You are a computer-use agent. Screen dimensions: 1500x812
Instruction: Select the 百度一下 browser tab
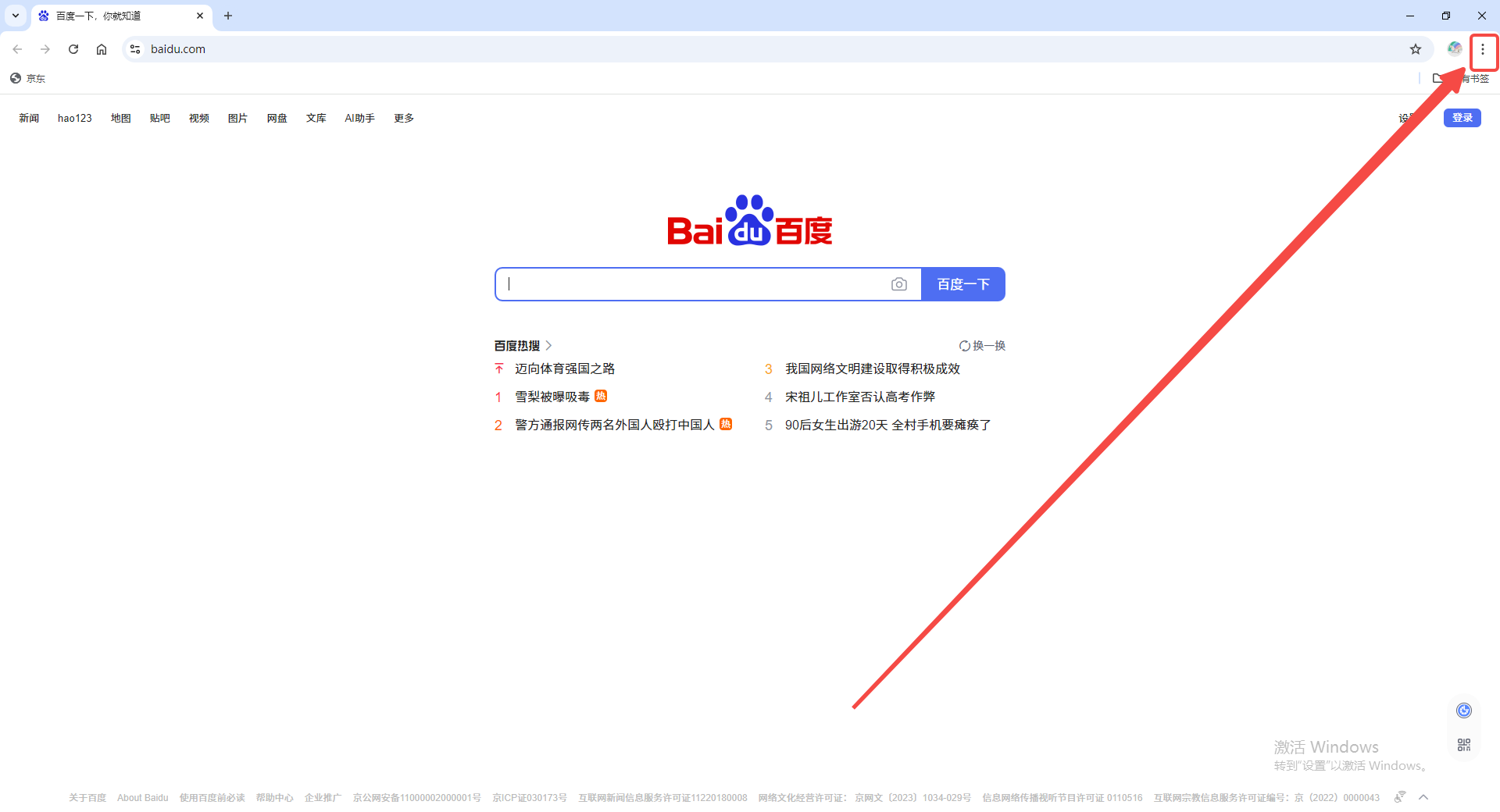click(x=122, y=16)
